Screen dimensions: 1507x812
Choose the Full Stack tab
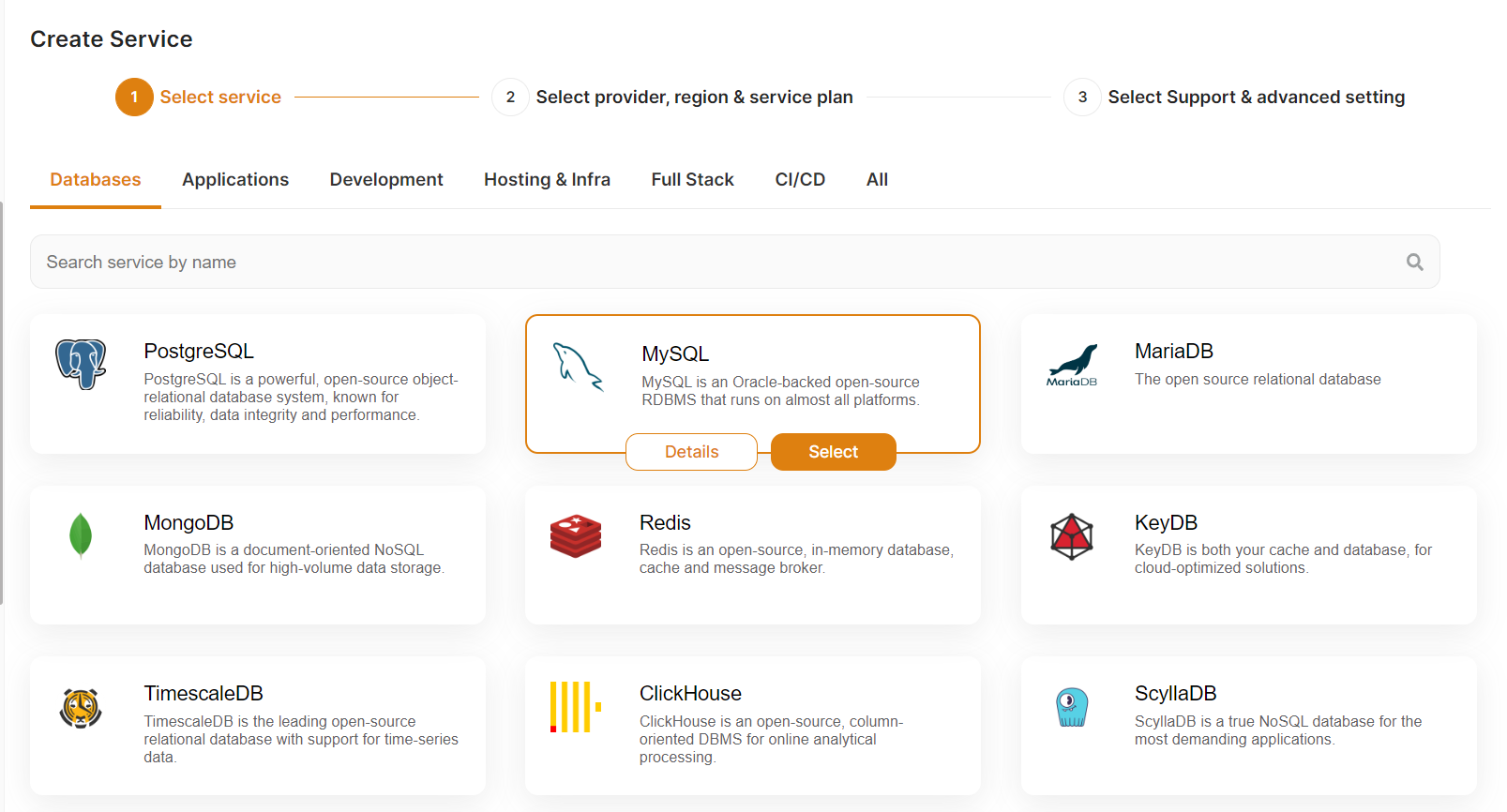[692, 180]
